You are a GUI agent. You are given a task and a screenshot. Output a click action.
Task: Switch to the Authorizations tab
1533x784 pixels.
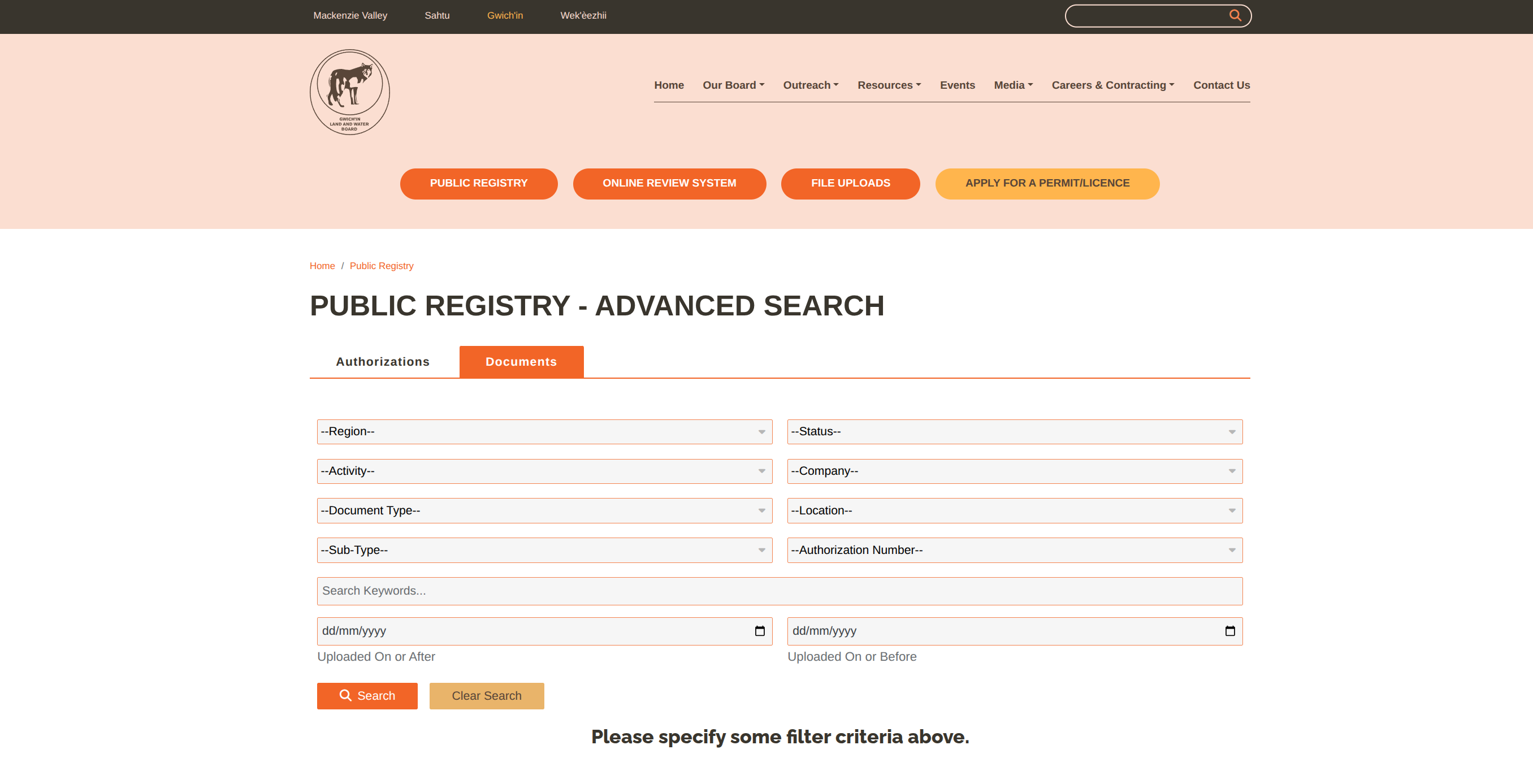383,362
